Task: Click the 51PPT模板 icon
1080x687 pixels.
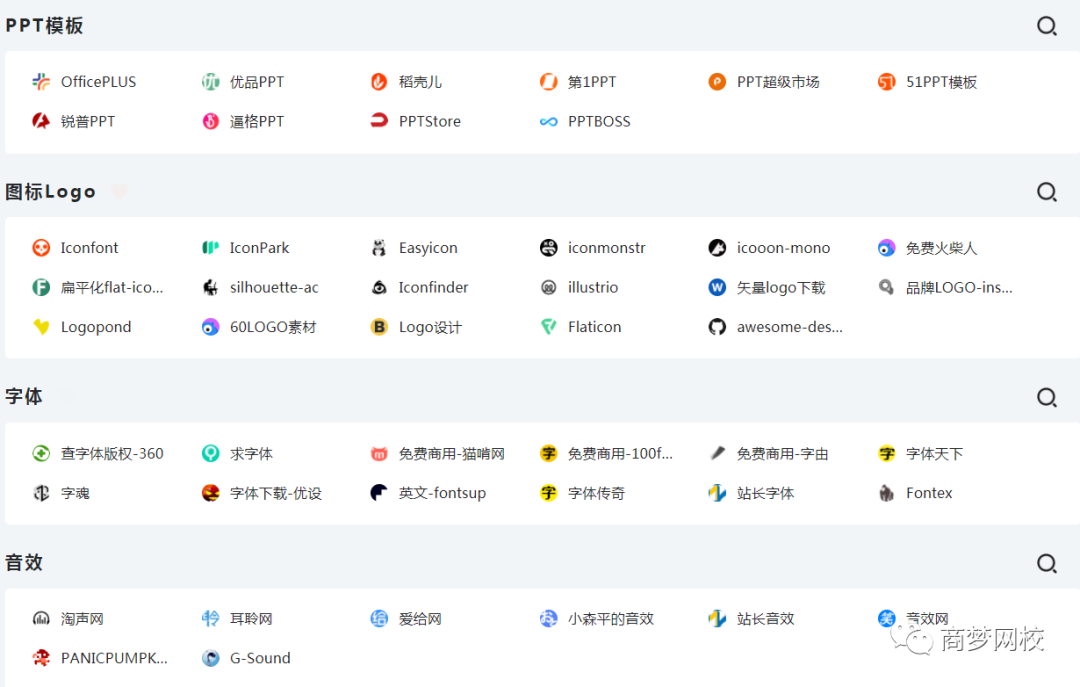Action: pos(886,82)
